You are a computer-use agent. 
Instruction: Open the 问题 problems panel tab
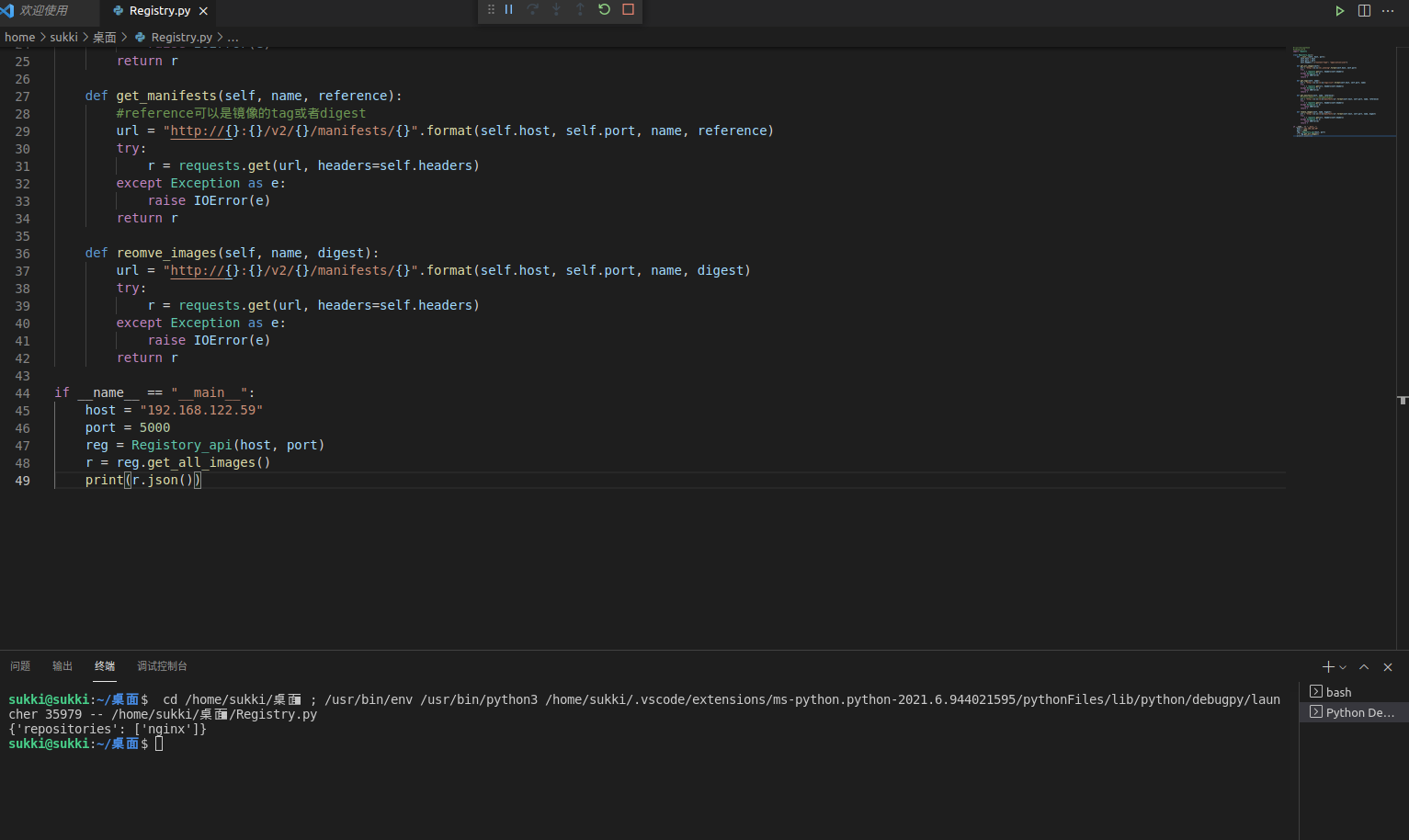(x=20, y=666)
